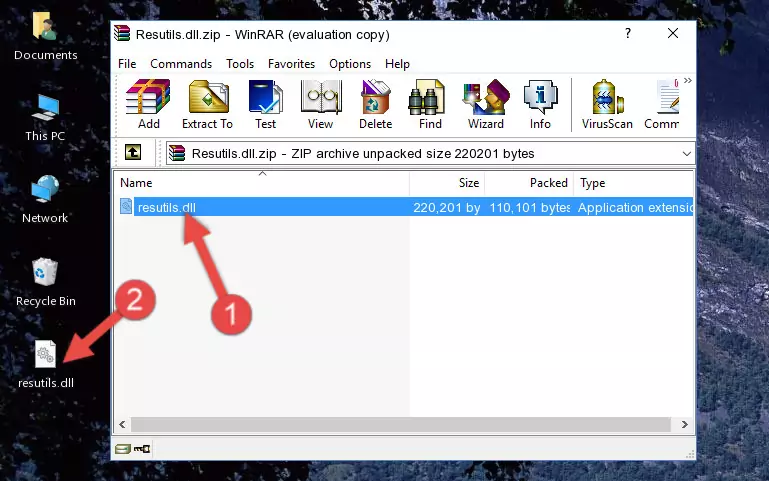
Task: Click the WinRAR title bar icon
Action: tap(122, 33)
